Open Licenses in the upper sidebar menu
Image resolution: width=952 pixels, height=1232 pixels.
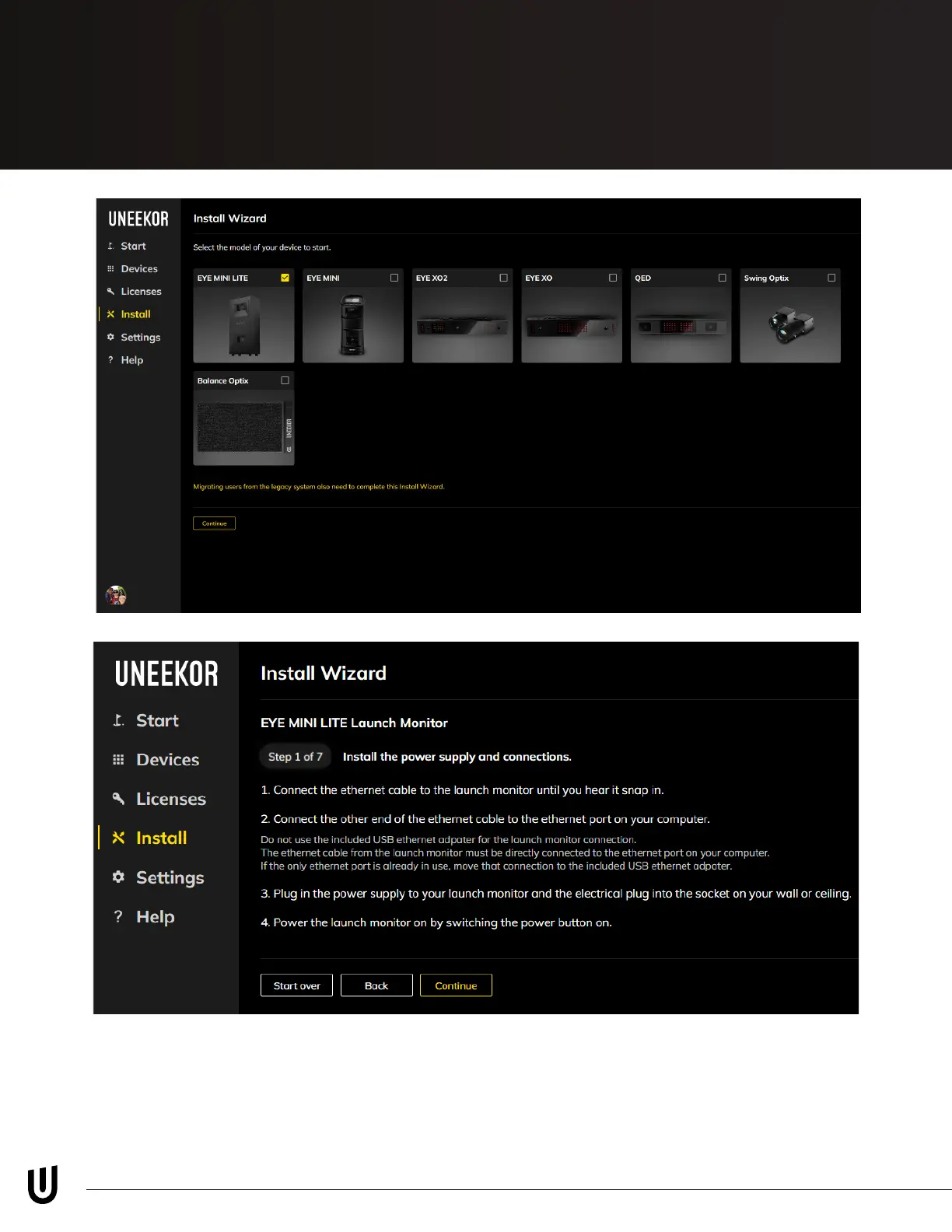click(141, 292)
